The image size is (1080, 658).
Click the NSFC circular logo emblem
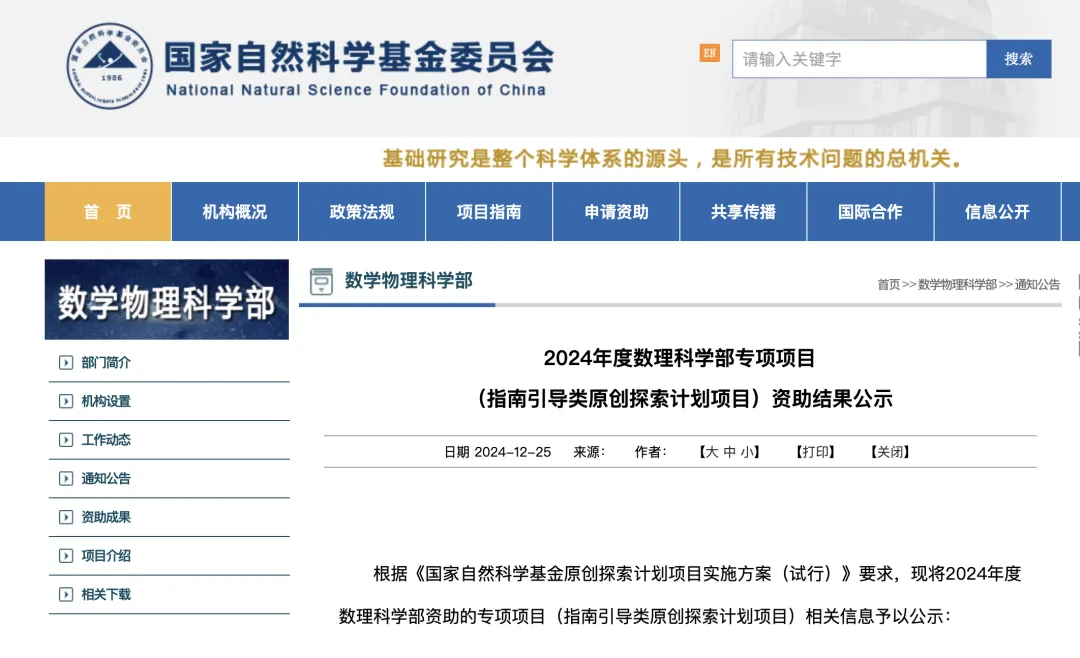[110, 66]
